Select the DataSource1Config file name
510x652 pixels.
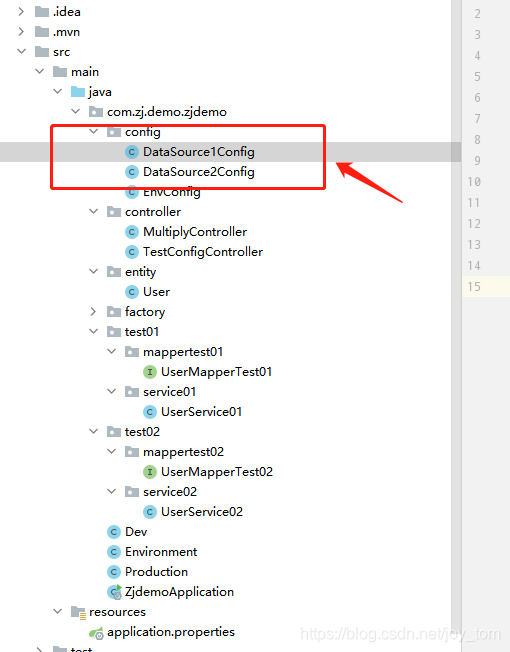[x=199, y=152]
